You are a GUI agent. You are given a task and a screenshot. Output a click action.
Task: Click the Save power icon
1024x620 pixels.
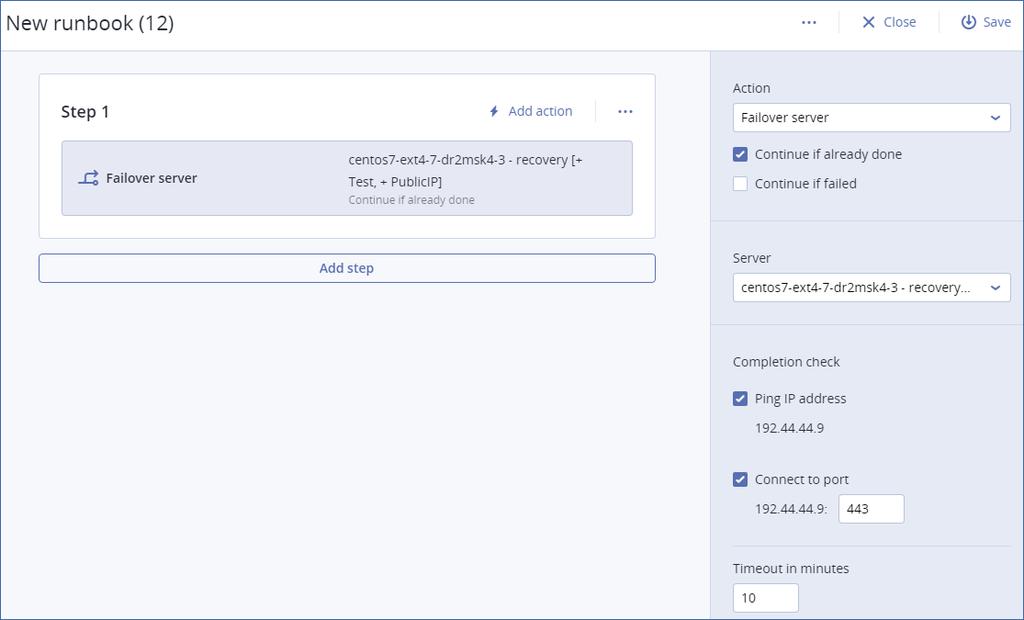968,22
